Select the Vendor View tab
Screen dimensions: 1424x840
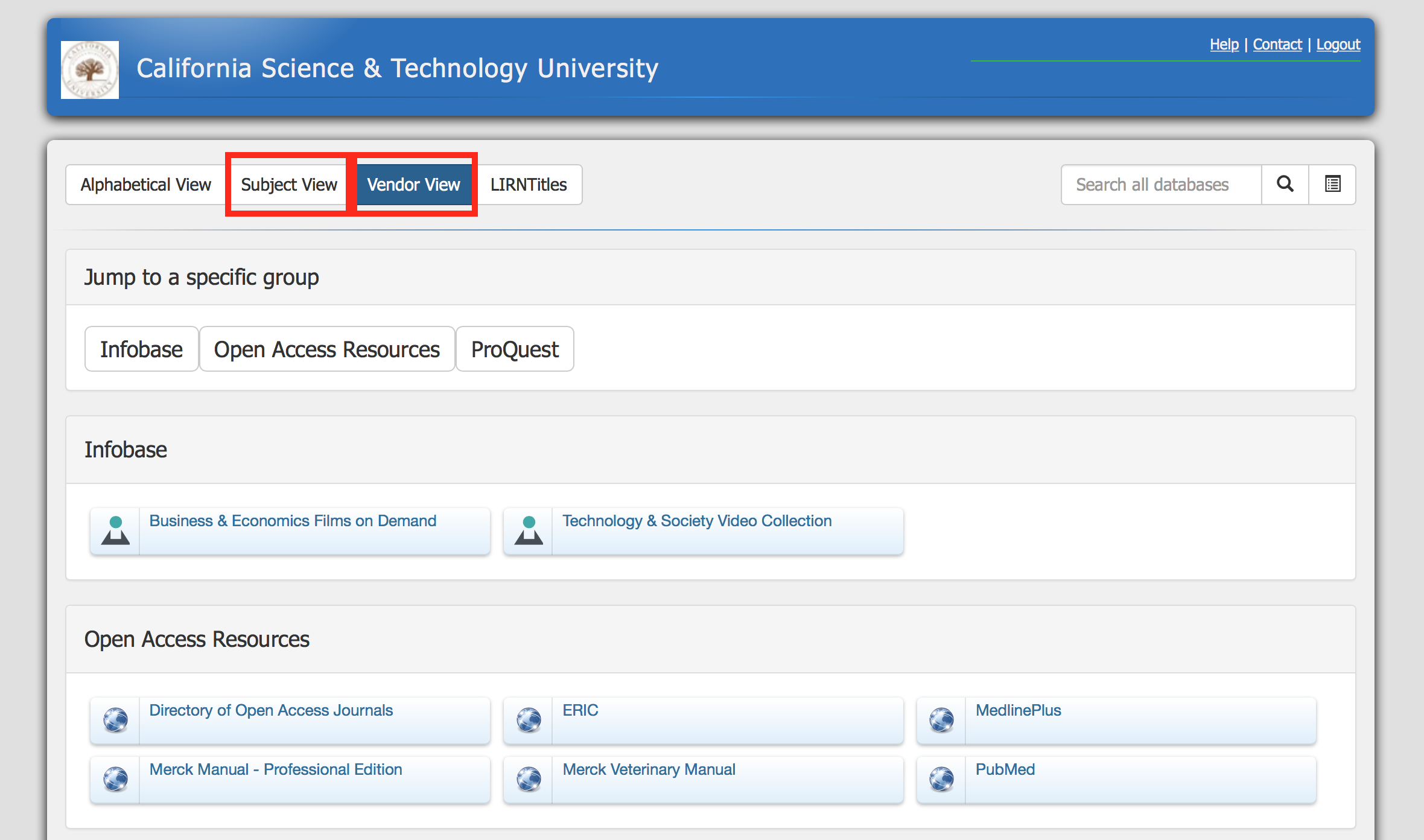[414, 185]
